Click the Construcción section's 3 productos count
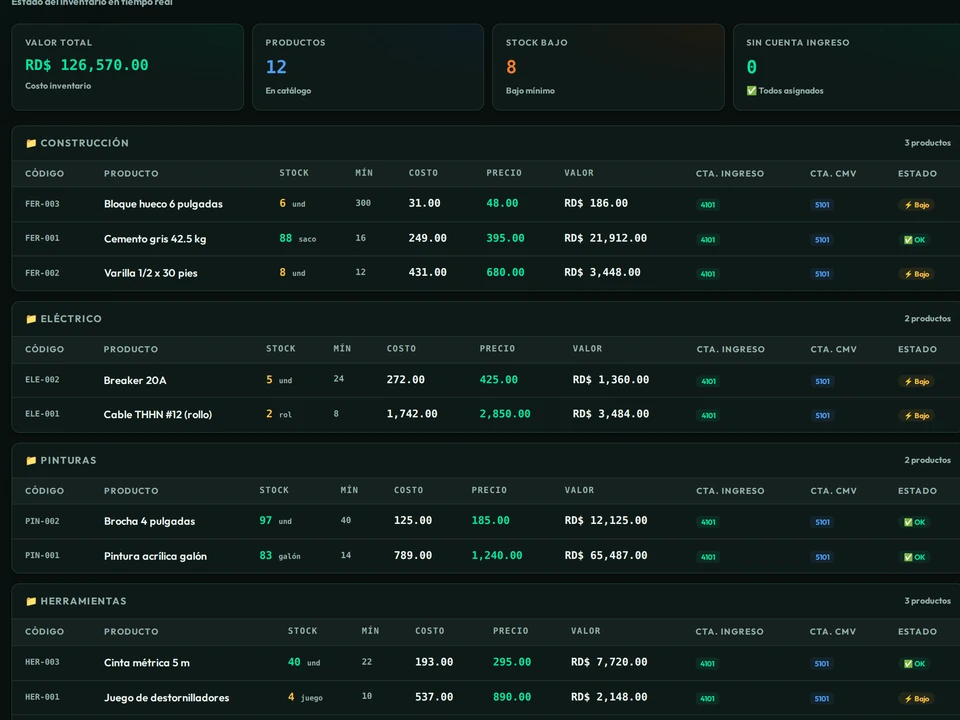Image resolution: width=960 pixels, height=720 pixels. tap(928, 143)
